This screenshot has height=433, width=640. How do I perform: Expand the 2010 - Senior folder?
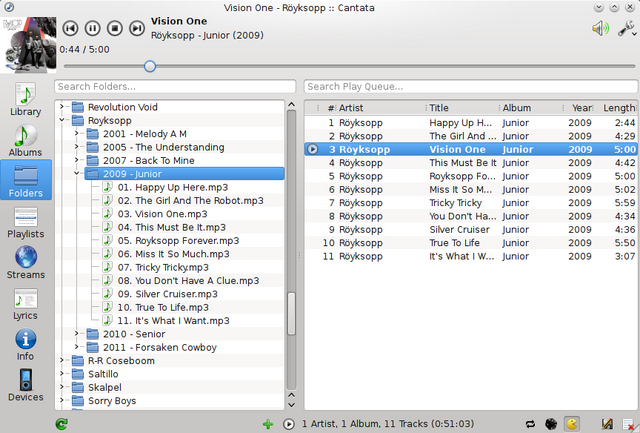click(x=77, y=334)
